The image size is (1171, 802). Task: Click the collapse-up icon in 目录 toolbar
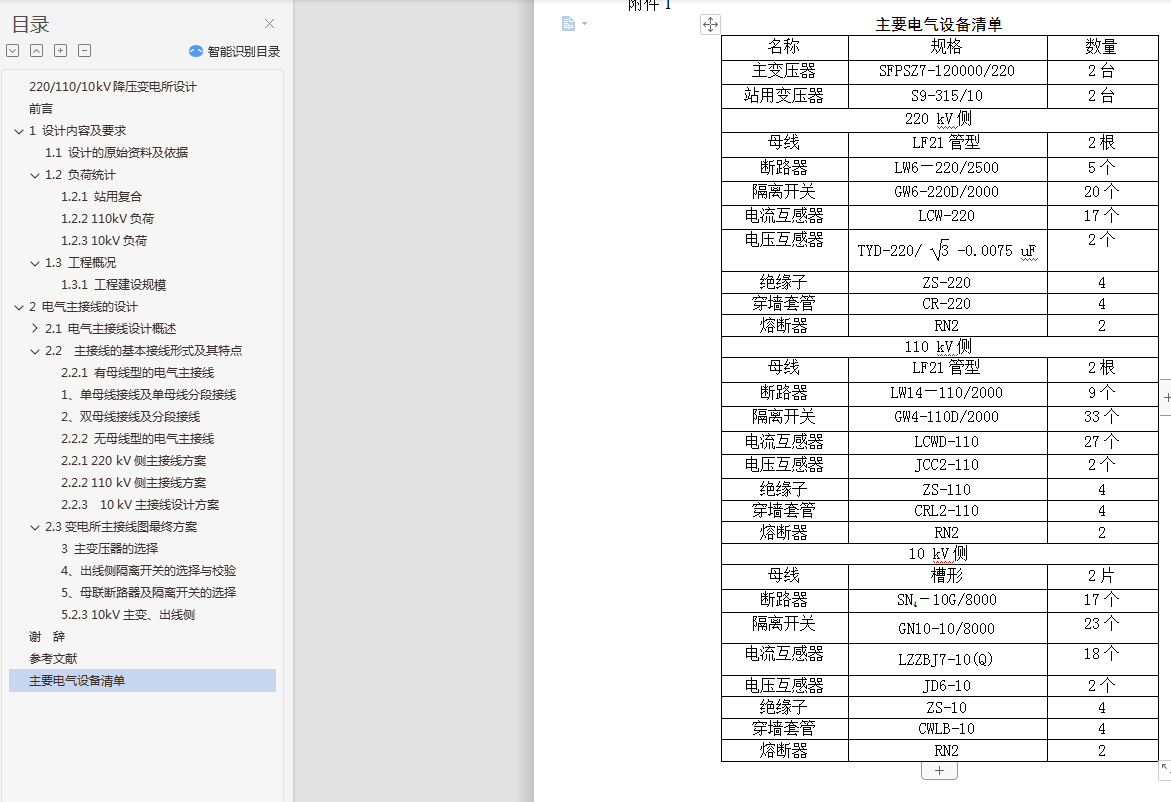(37, 51)
